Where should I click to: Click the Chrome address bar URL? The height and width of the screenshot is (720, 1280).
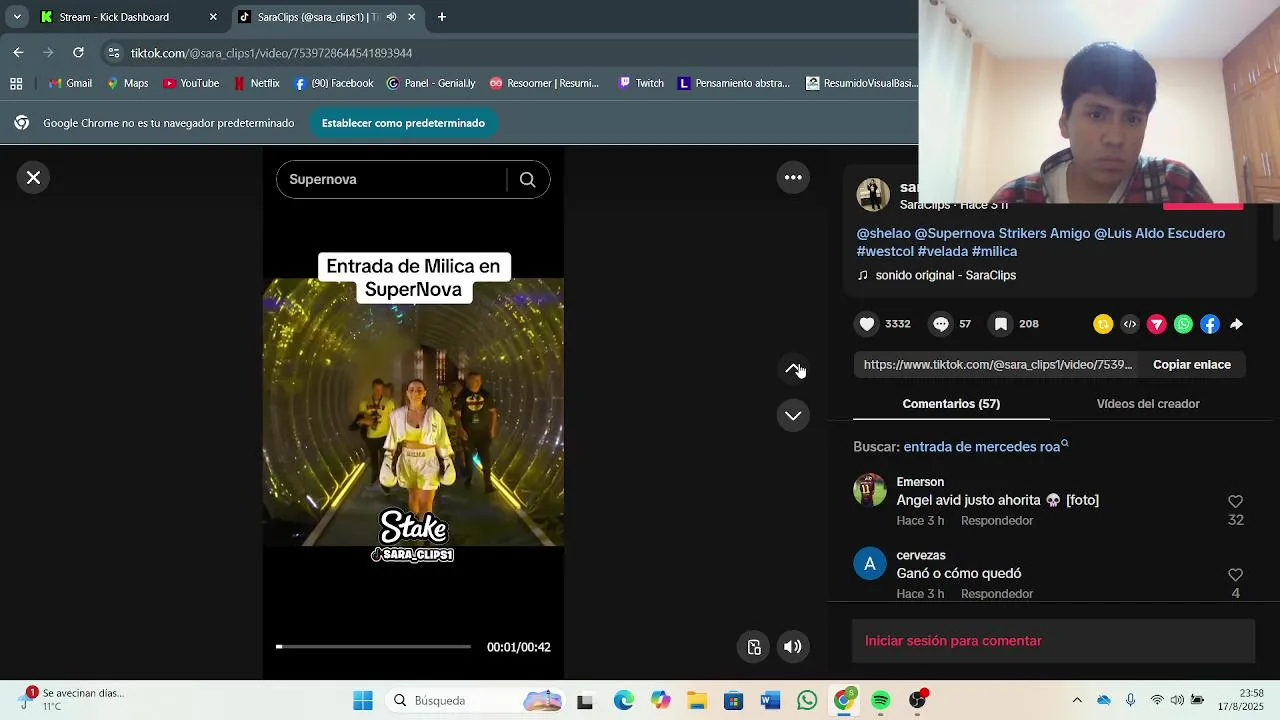271,53
